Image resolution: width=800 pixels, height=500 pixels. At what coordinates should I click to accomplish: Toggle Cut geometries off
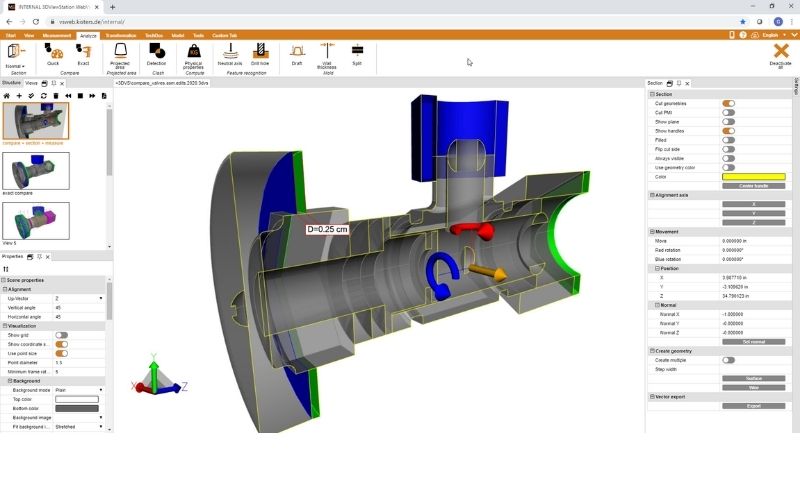(729, 104)
